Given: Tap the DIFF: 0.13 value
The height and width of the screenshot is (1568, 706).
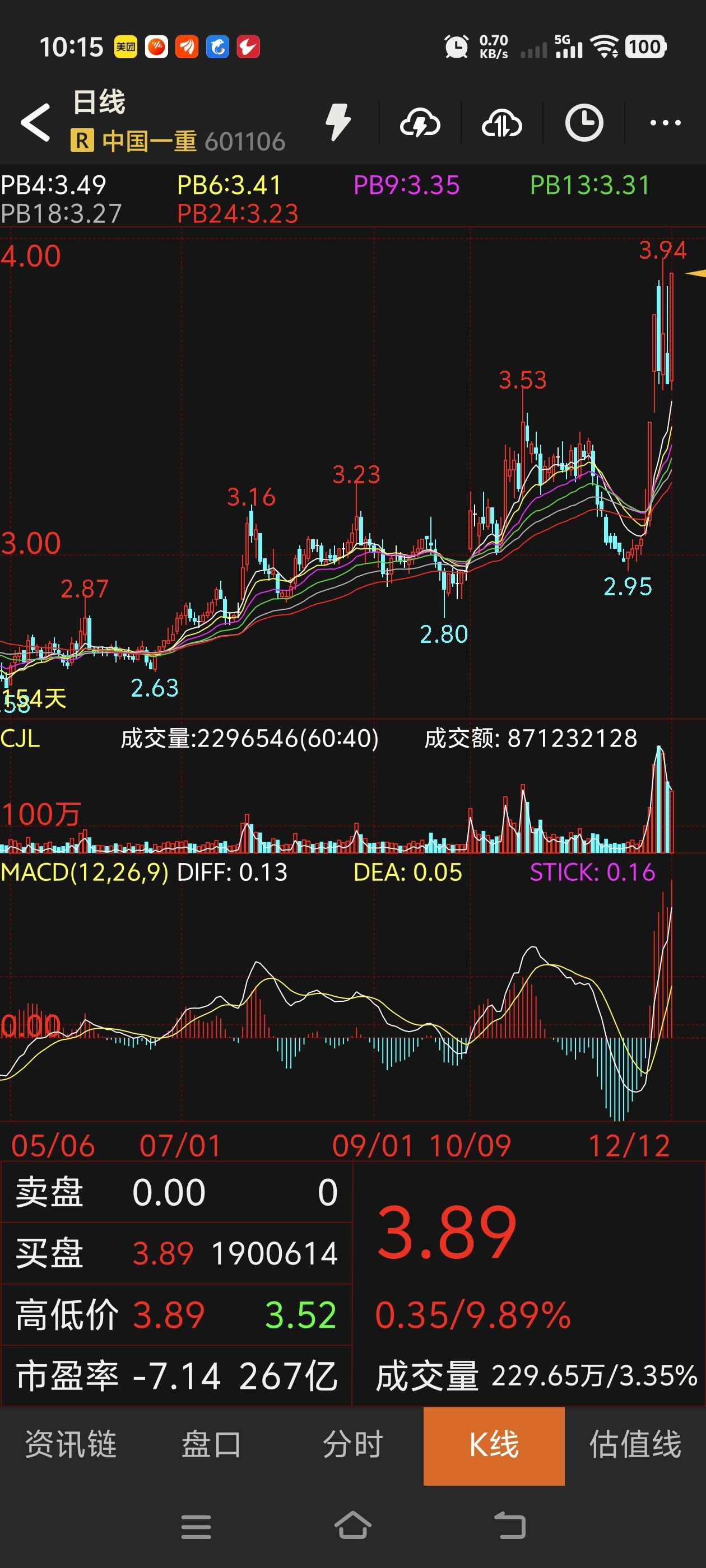Looking at the screenshot, I should click(232, 872).
